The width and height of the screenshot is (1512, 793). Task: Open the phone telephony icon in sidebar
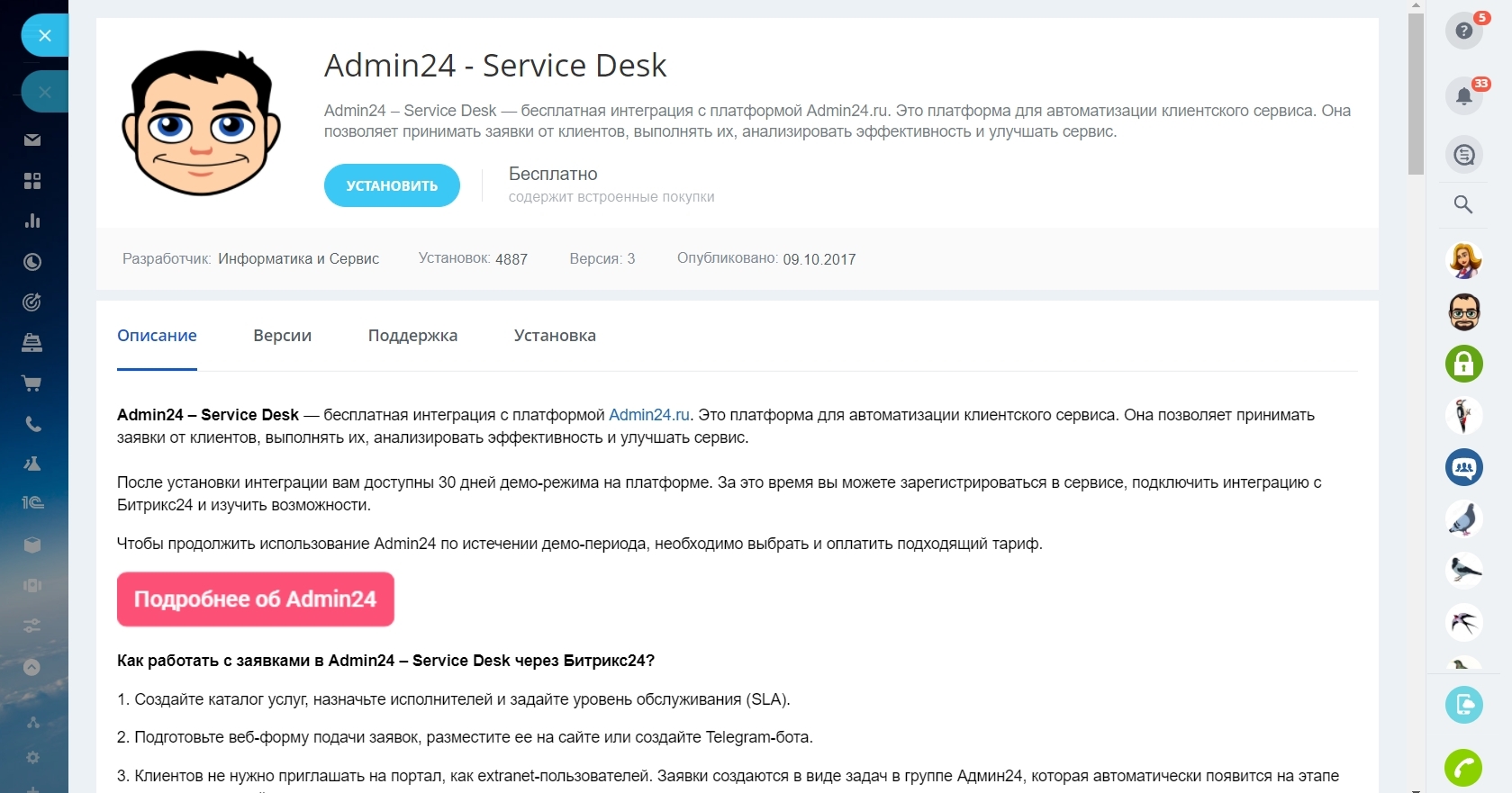point(32,424)
